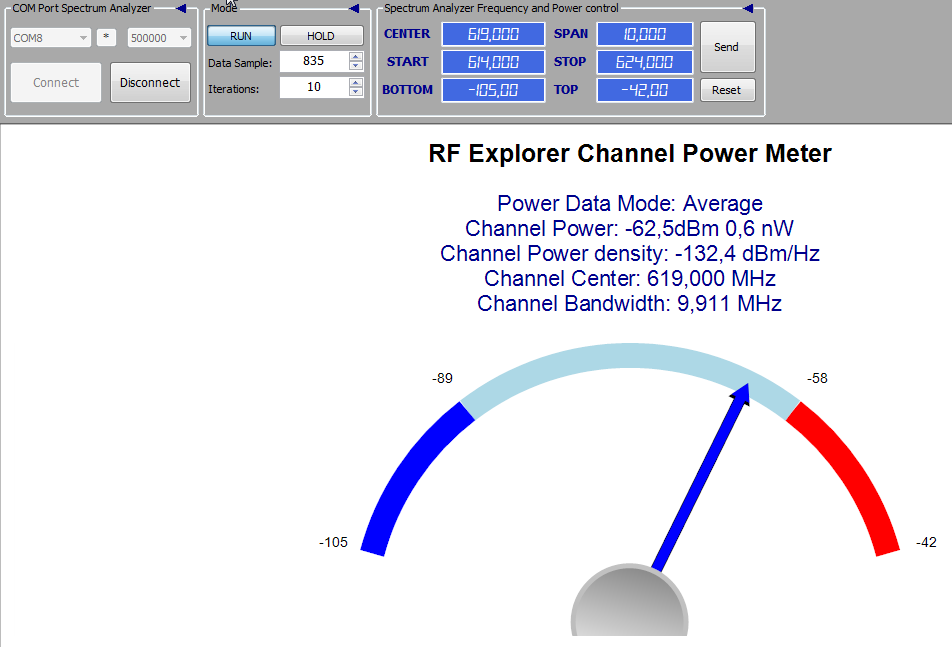Image resolution: width=952 pixels, height=647 pixels.
Task: Switch to HOLD mode
Action: click(321, 36)
